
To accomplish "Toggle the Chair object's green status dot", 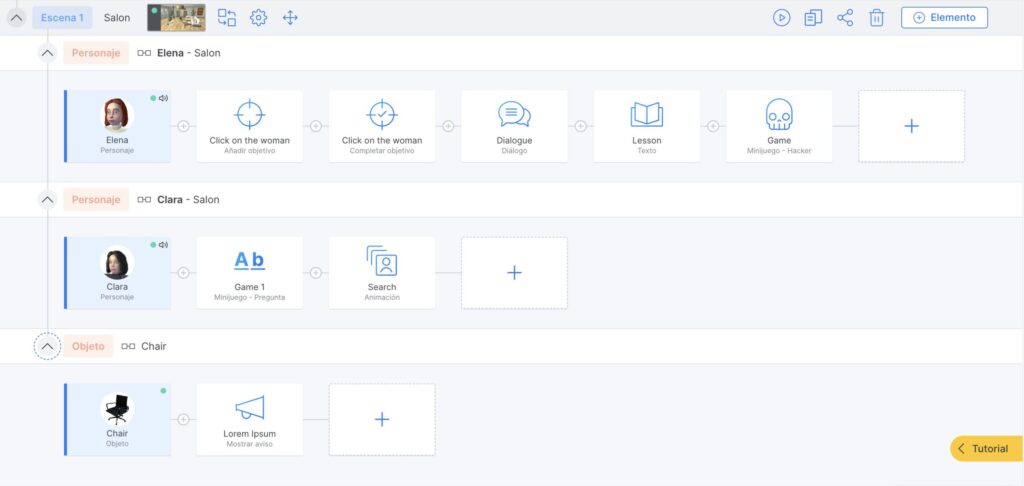I will coord(163,391).
